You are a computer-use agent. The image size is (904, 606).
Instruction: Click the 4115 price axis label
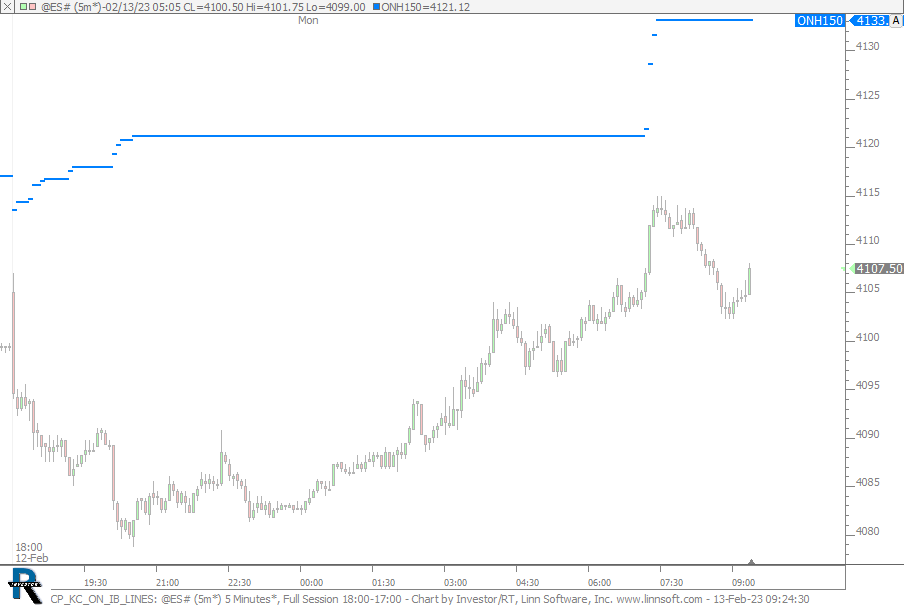click(868, 192)
